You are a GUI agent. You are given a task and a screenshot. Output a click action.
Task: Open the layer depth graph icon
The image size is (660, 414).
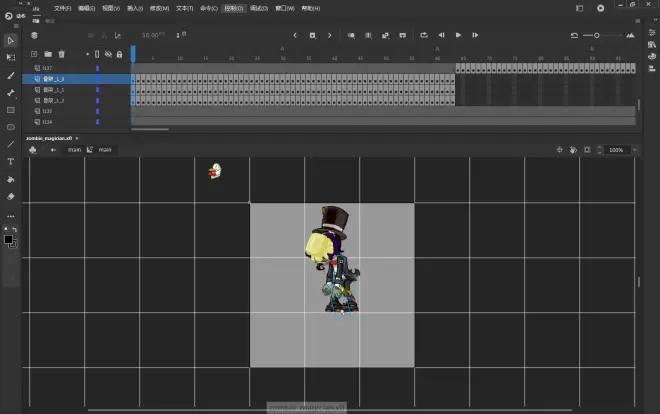(118, 36)
